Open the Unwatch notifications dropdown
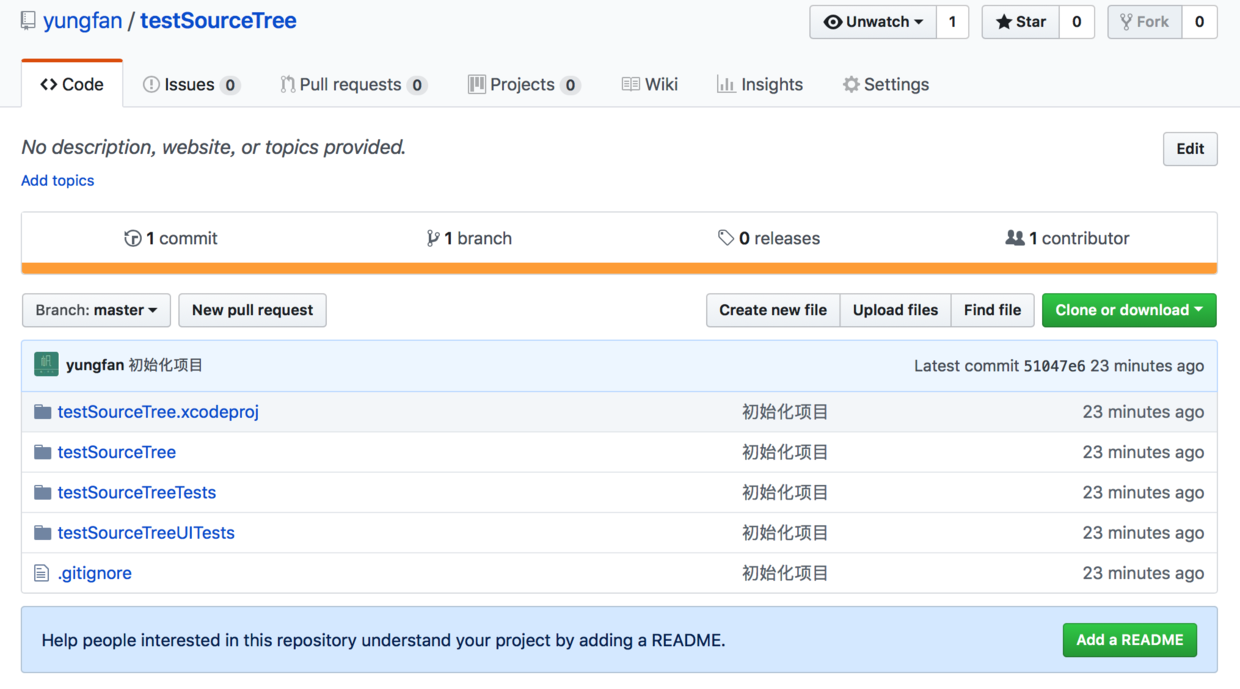 tap(873, 22)
